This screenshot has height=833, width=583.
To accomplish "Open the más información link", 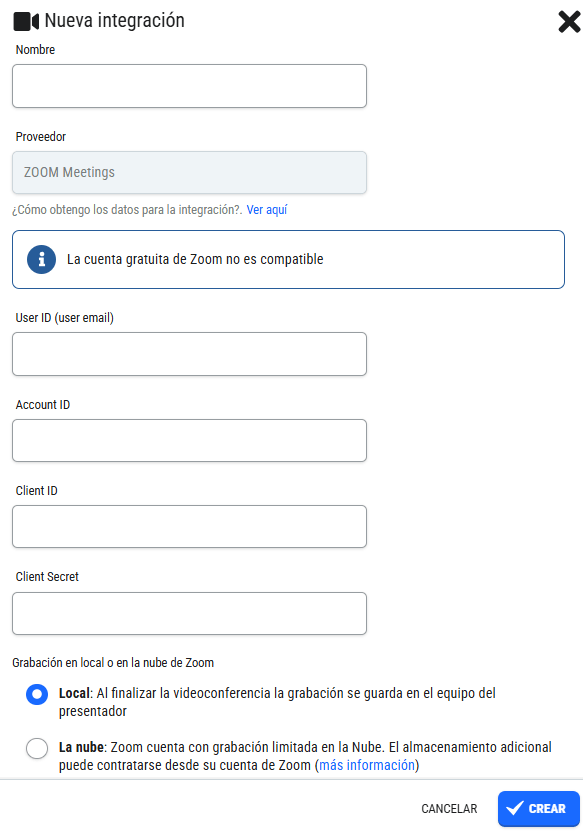I will coord(367,765).
